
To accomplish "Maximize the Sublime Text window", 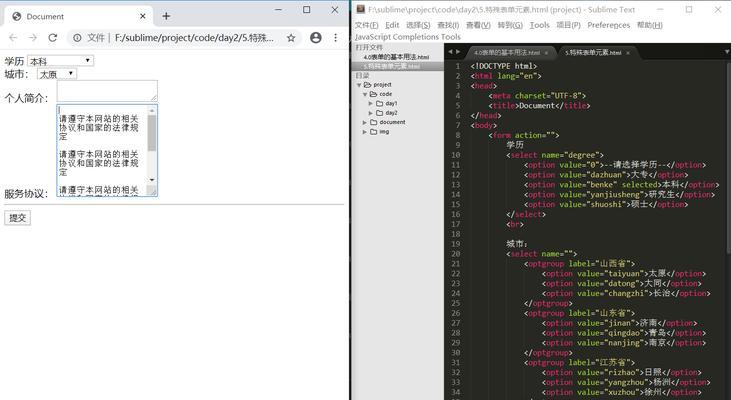I will point(689,9).
